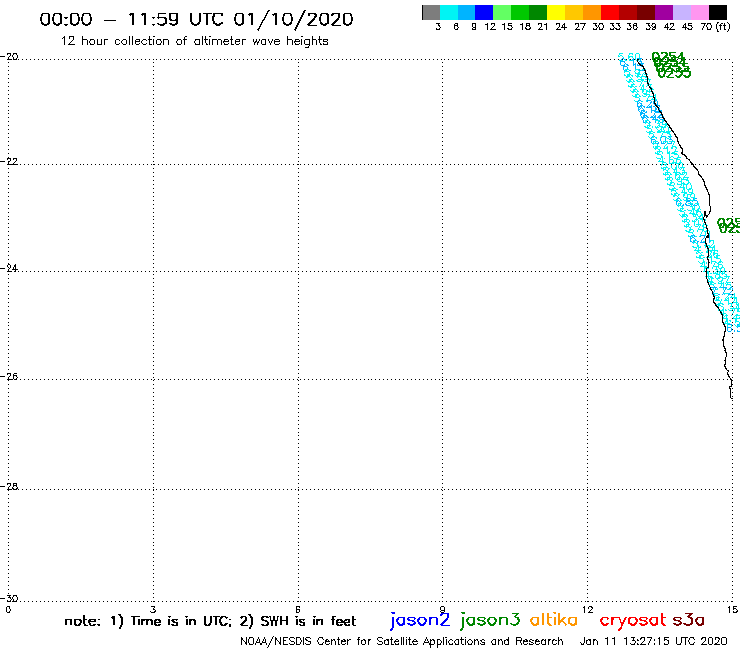Click the '12' longitude axis label
The image size is (740, 650).
tap(587, 609)
